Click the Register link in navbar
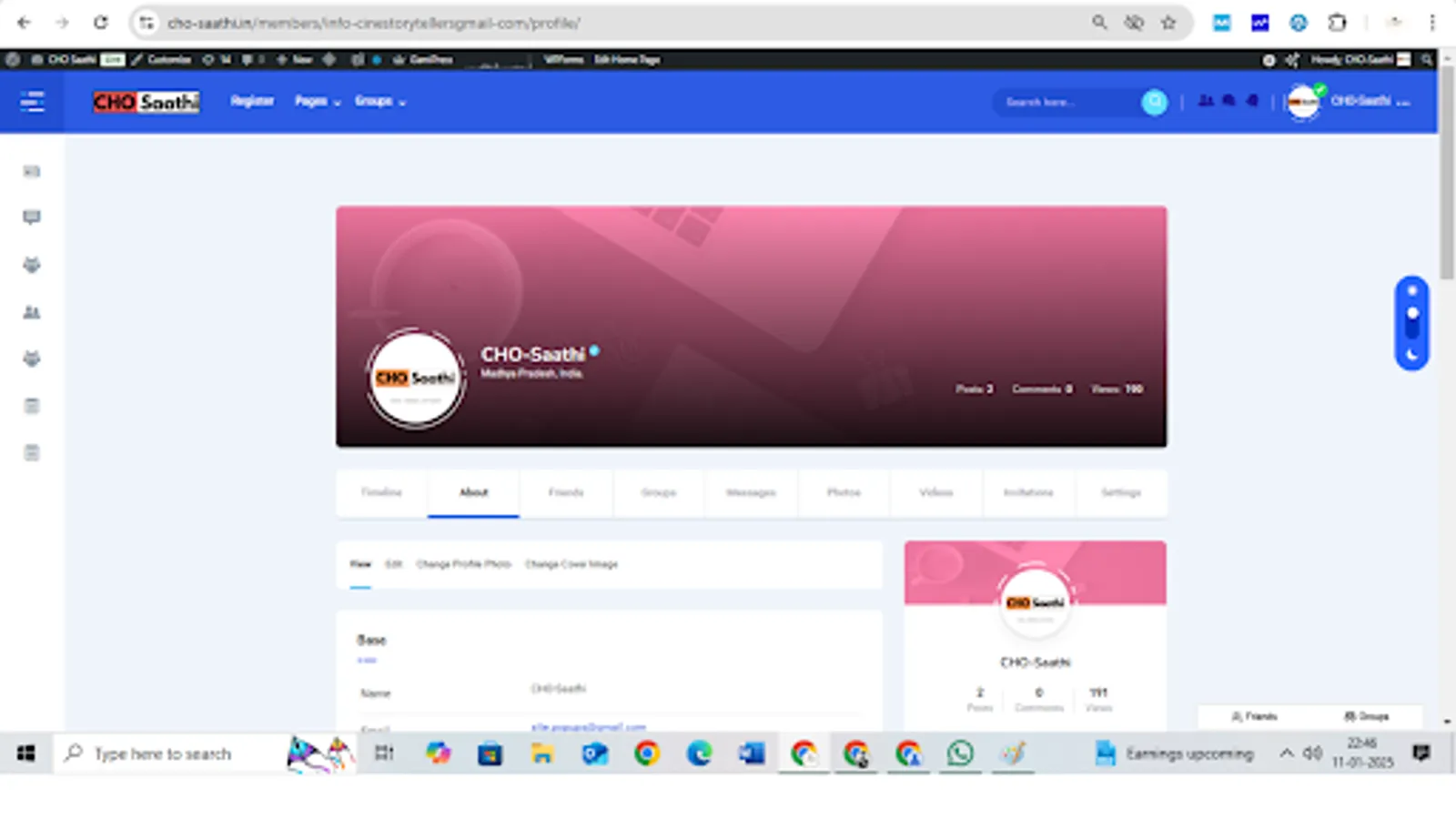Image resolution: width=1456 pixels, height=819 pixels. [251, 101]
